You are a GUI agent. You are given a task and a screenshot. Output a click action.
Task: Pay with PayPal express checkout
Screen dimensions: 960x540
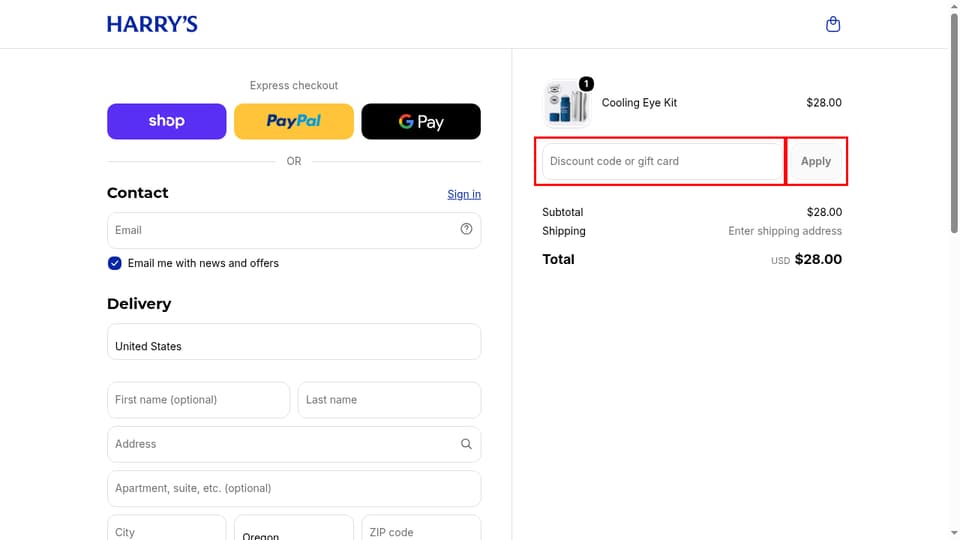(x=294, y=121)
